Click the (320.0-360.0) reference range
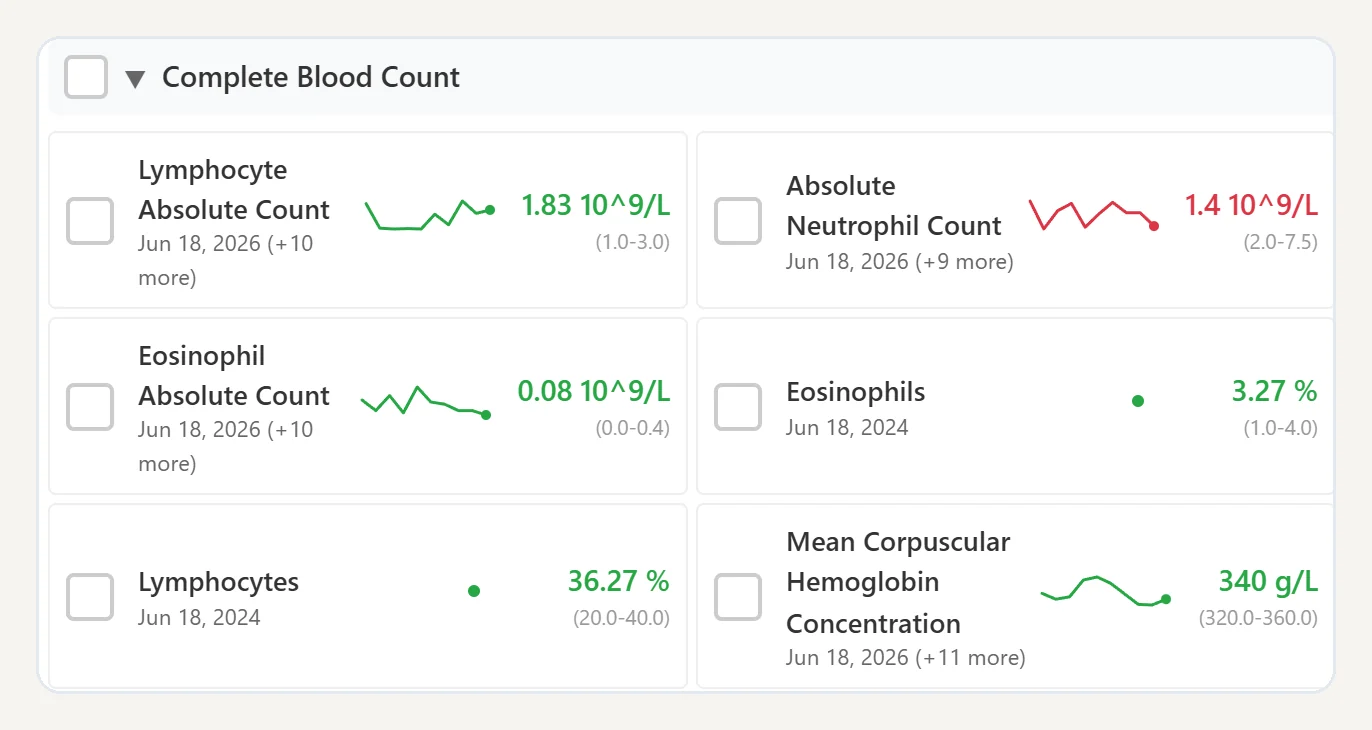Viewport: 1372px width, 730px height. pos(1258,618)
